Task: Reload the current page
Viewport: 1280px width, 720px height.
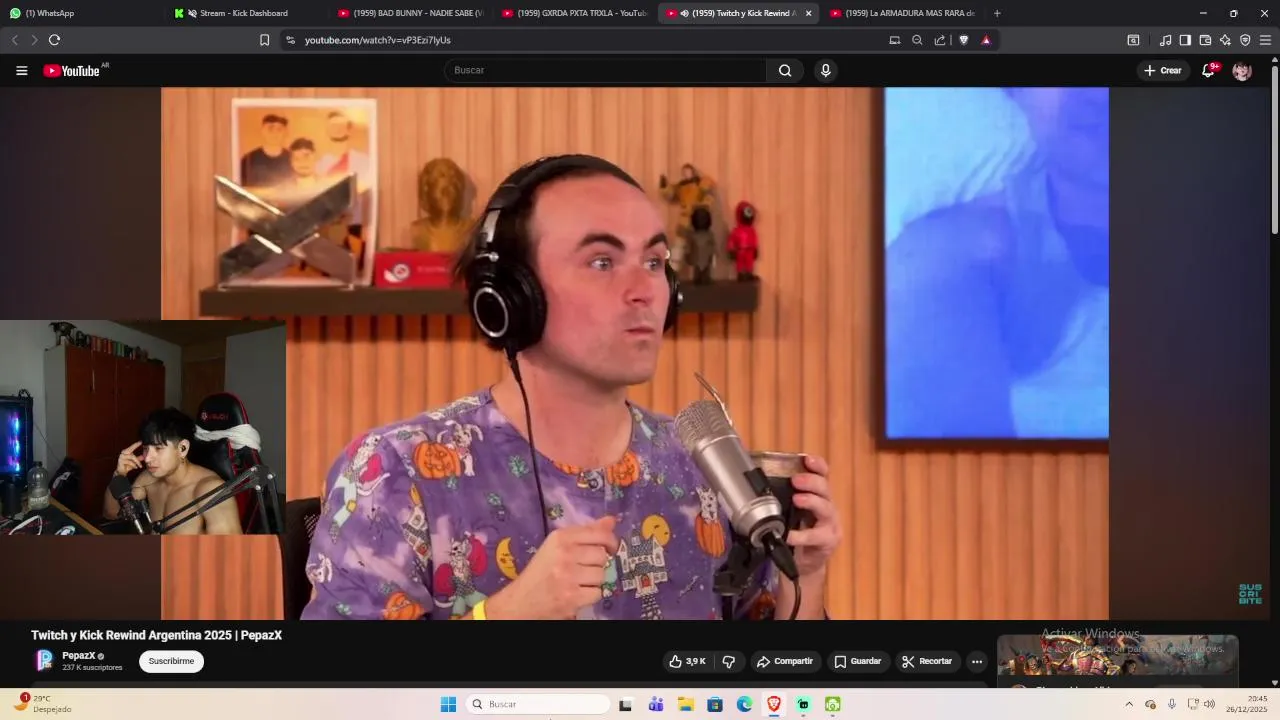Action: [x=54, y=40]
